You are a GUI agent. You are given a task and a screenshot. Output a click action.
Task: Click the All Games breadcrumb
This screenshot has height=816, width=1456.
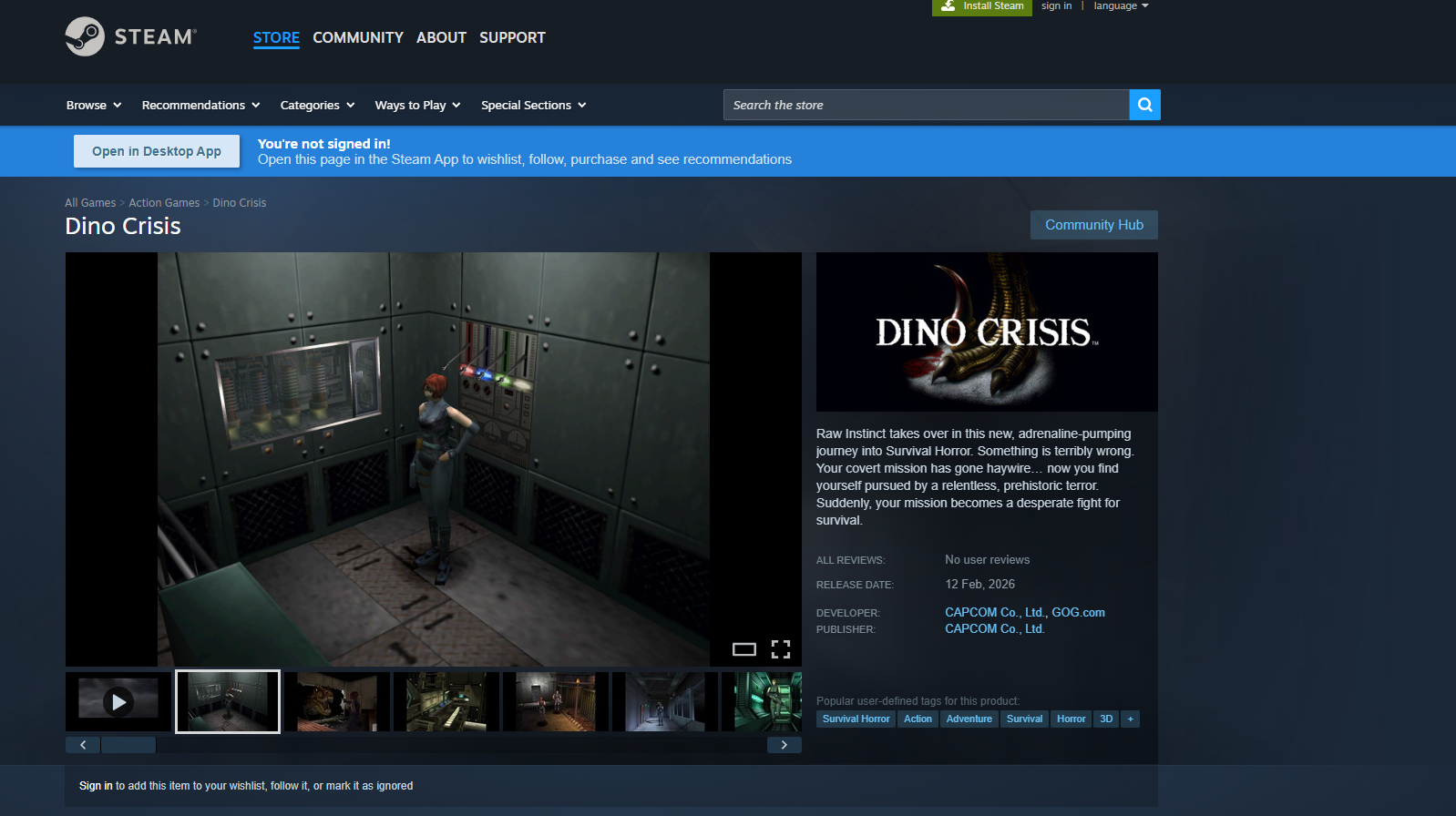coord(90,203)
